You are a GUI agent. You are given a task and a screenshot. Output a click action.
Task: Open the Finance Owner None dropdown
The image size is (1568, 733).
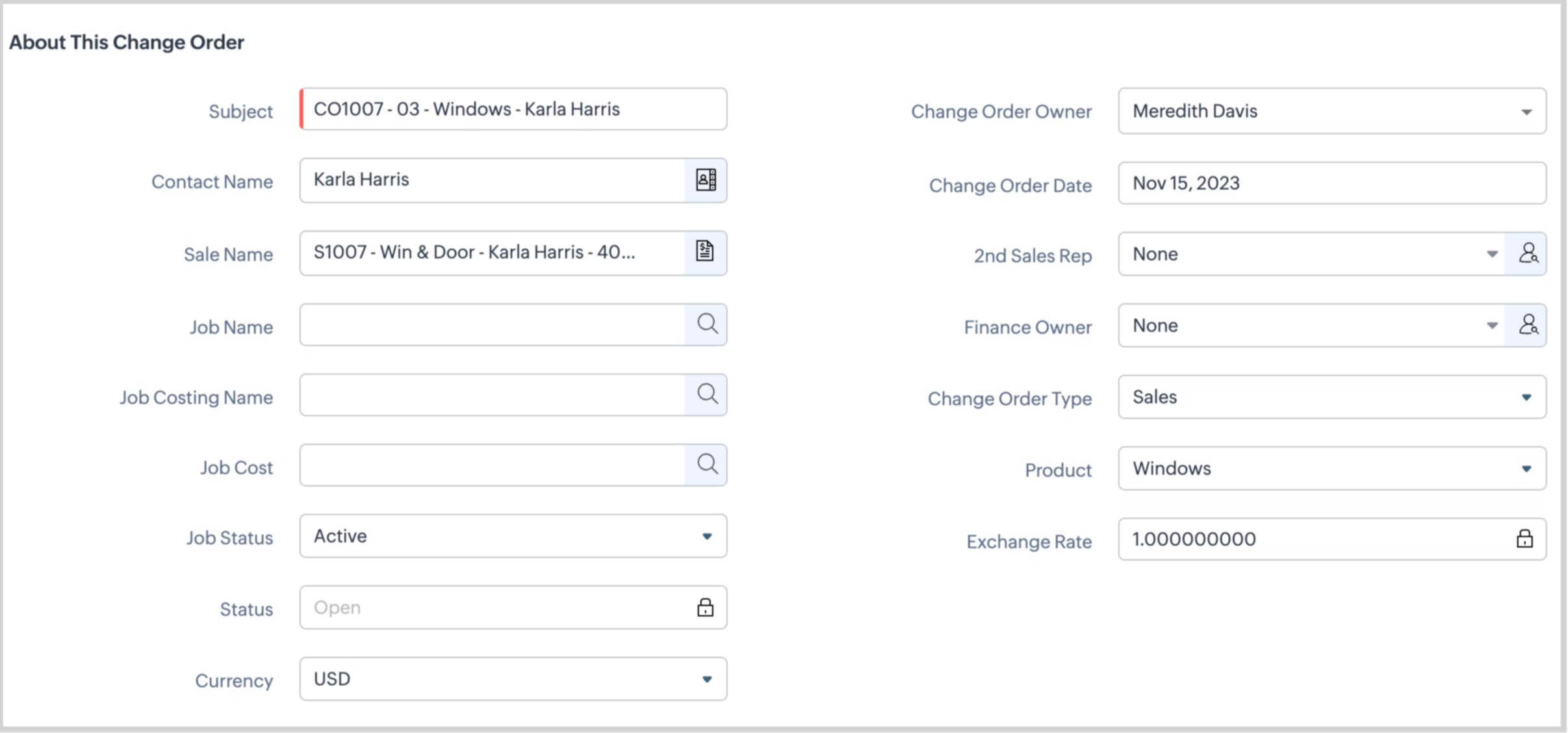click(x=1492, y=326)
